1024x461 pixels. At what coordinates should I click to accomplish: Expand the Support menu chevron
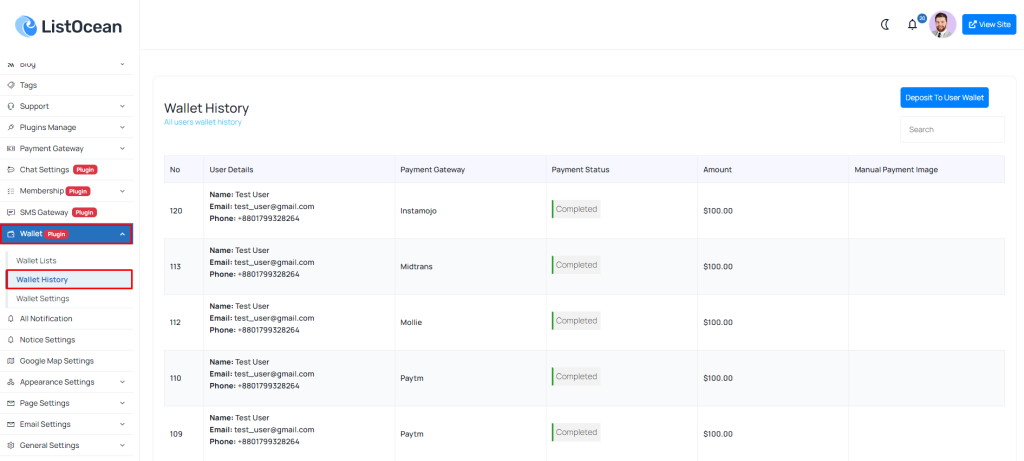pos(122,106)
